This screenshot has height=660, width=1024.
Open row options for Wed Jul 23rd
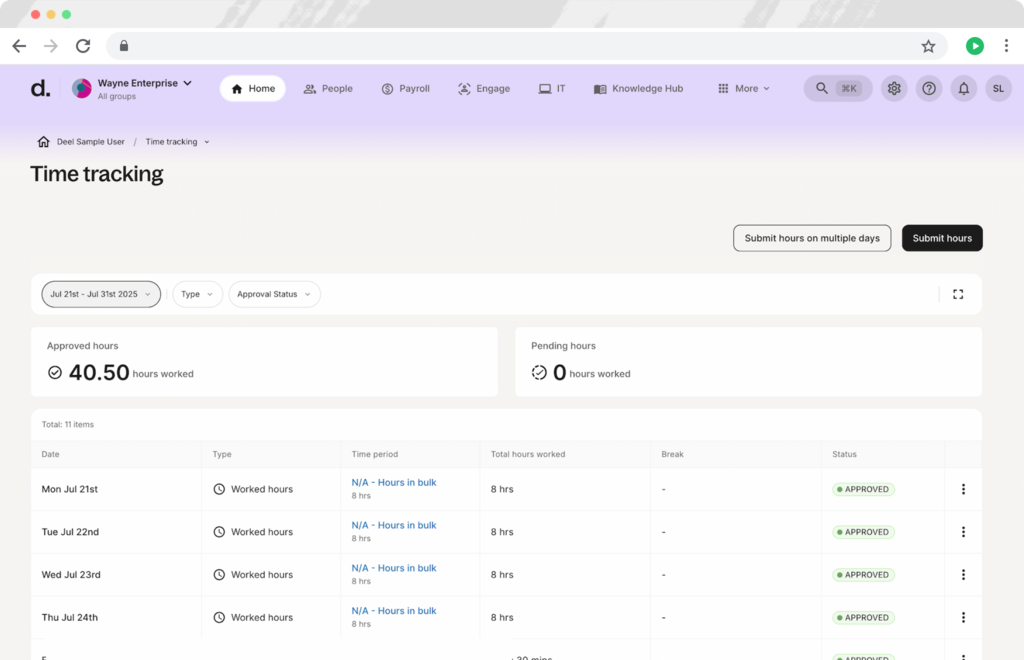(x=963, y=575)
